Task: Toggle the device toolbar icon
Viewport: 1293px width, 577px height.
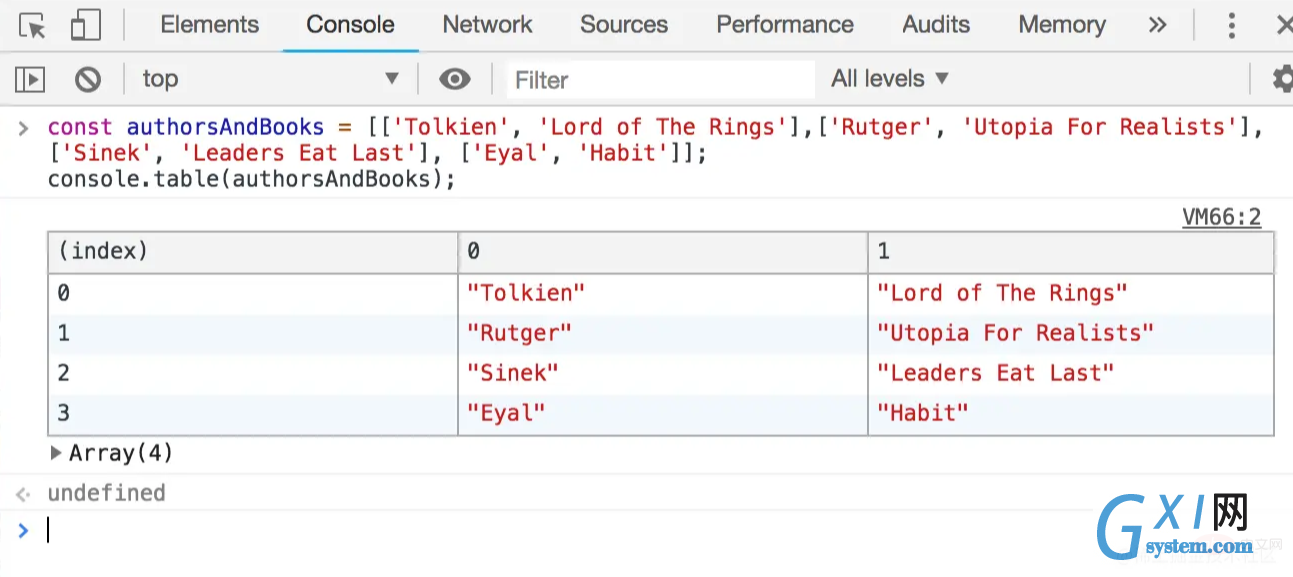Action: (86, 25)
